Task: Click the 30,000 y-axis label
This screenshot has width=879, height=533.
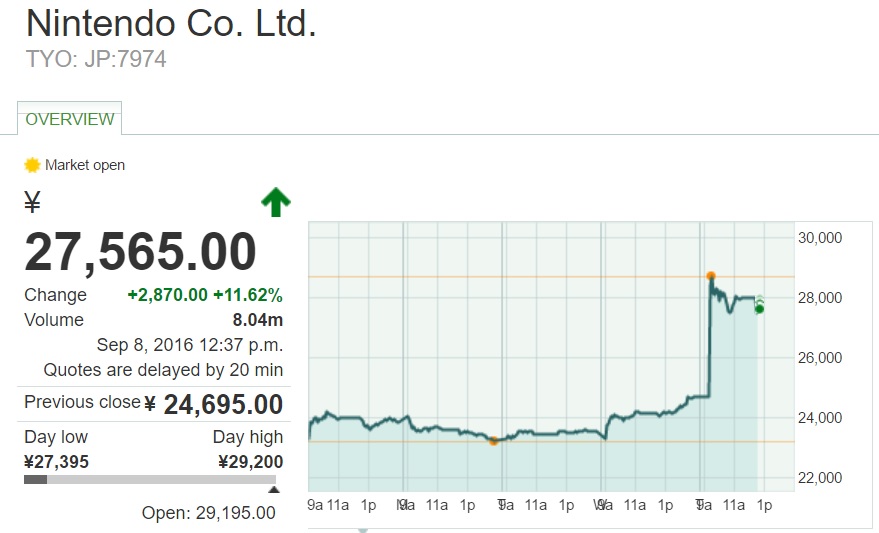Action: click(x=820, y=238)
